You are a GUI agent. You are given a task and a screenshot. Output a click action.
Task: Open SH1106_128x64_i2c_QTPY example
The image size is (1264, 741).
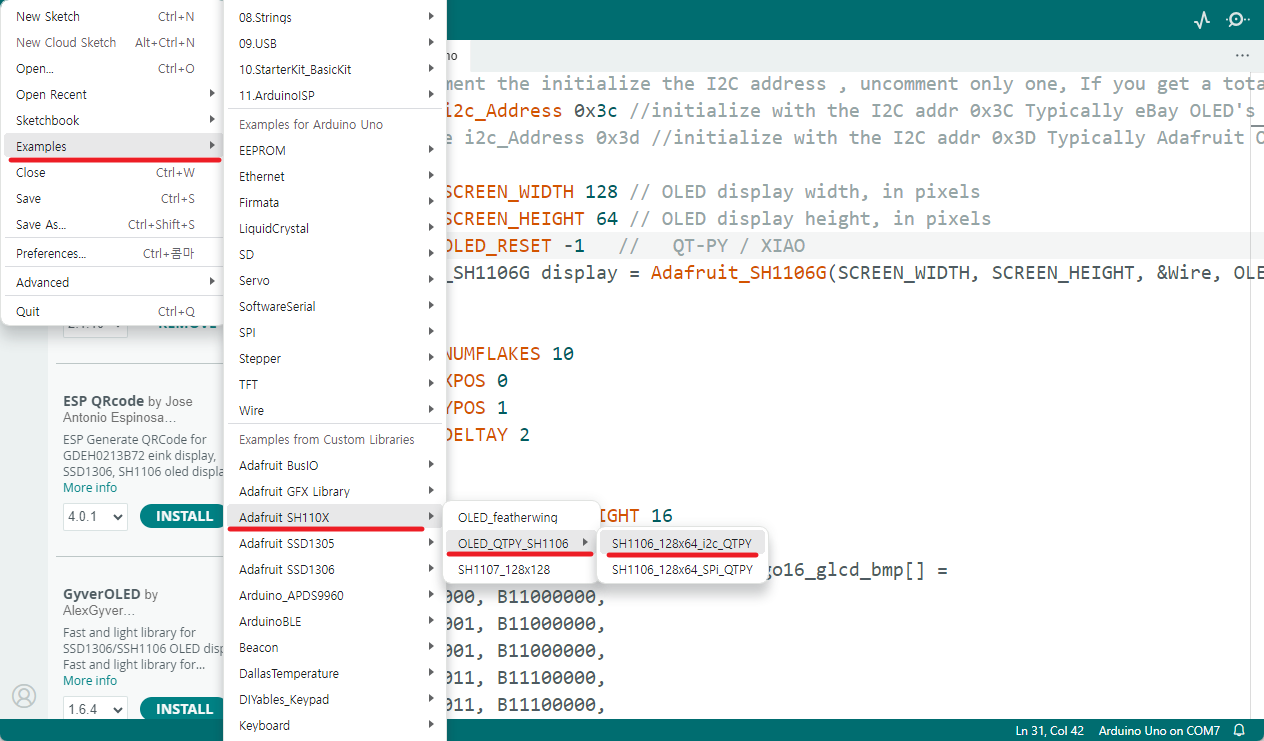click(x=682, y=544)
